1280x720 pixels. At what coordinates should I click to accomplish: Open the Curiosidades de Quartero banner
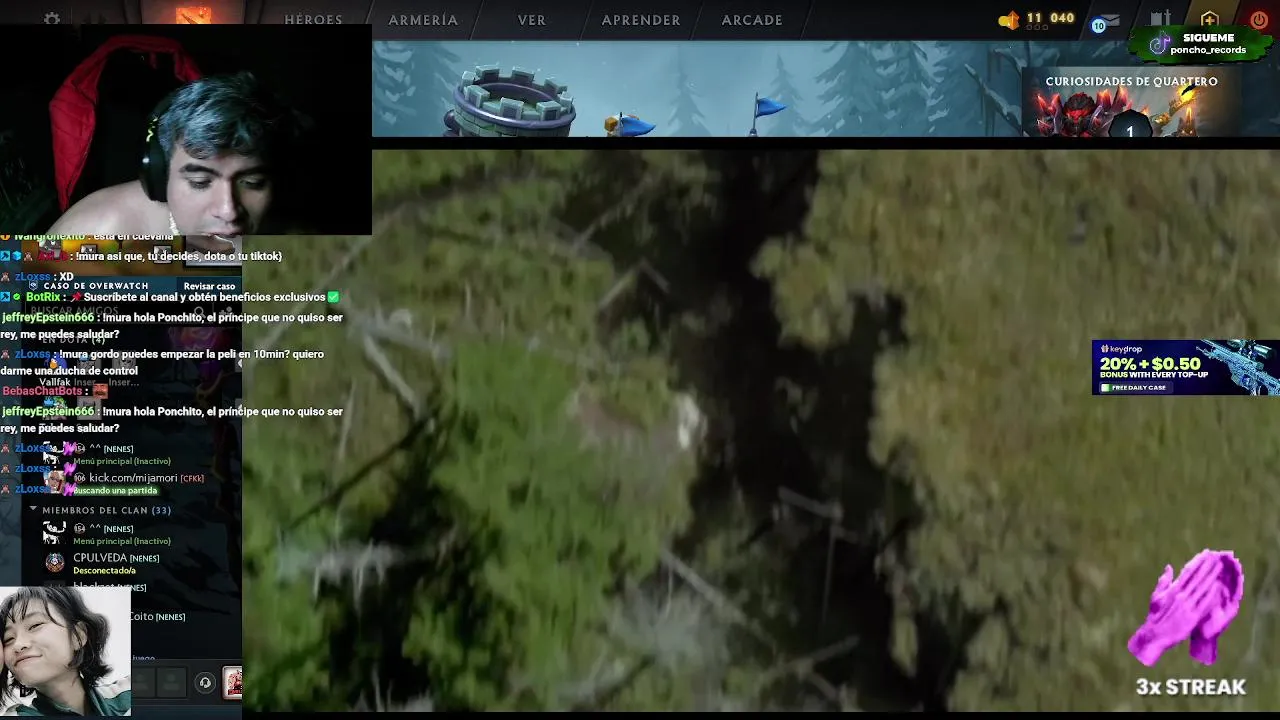pos(1131,104)
